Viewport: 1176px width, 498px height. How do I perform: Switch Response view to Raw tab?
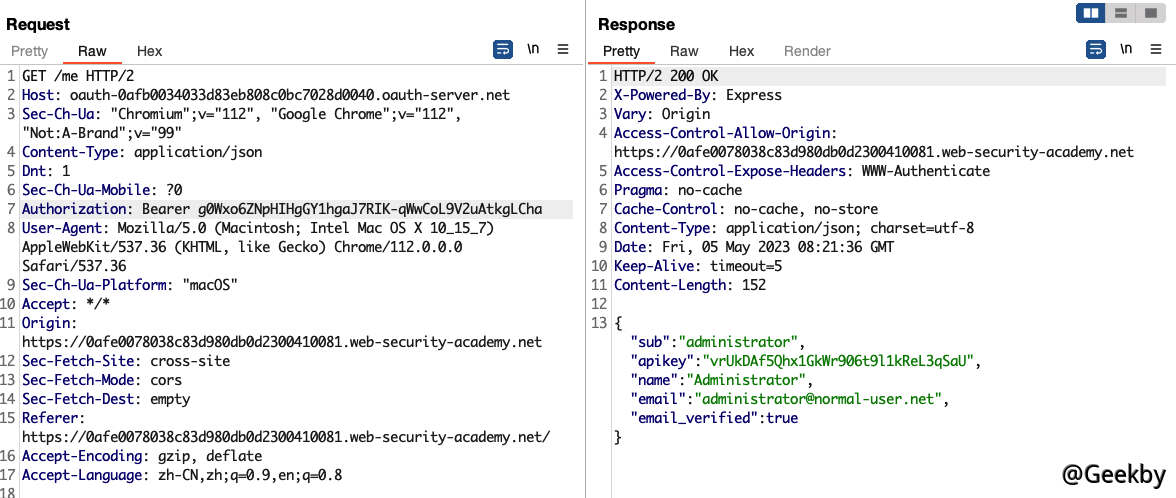point(684,51)
